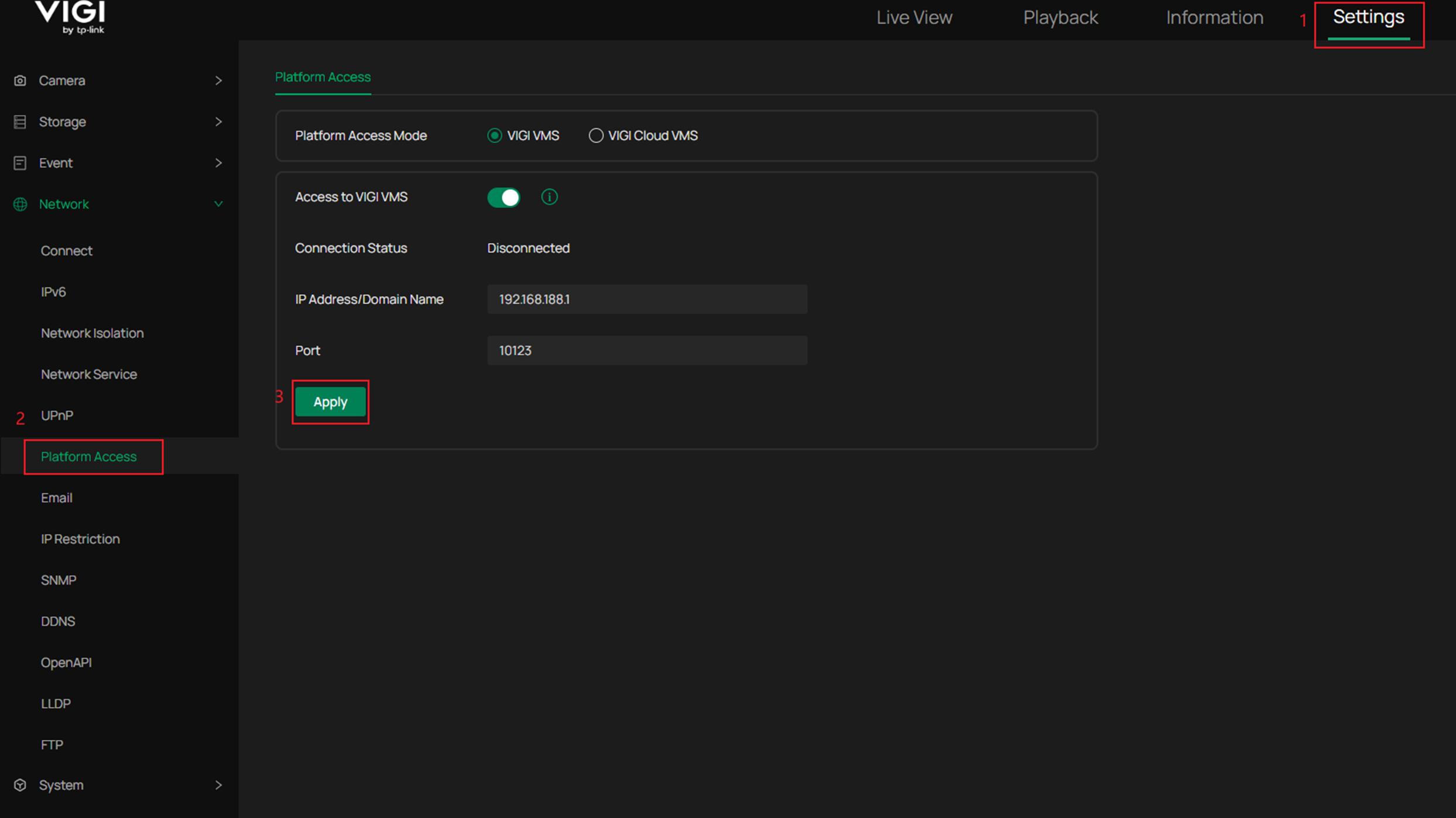This screenshot has height=818, width=1456.
Task: Expand the Event menu chevron
Action: point(218,163)
